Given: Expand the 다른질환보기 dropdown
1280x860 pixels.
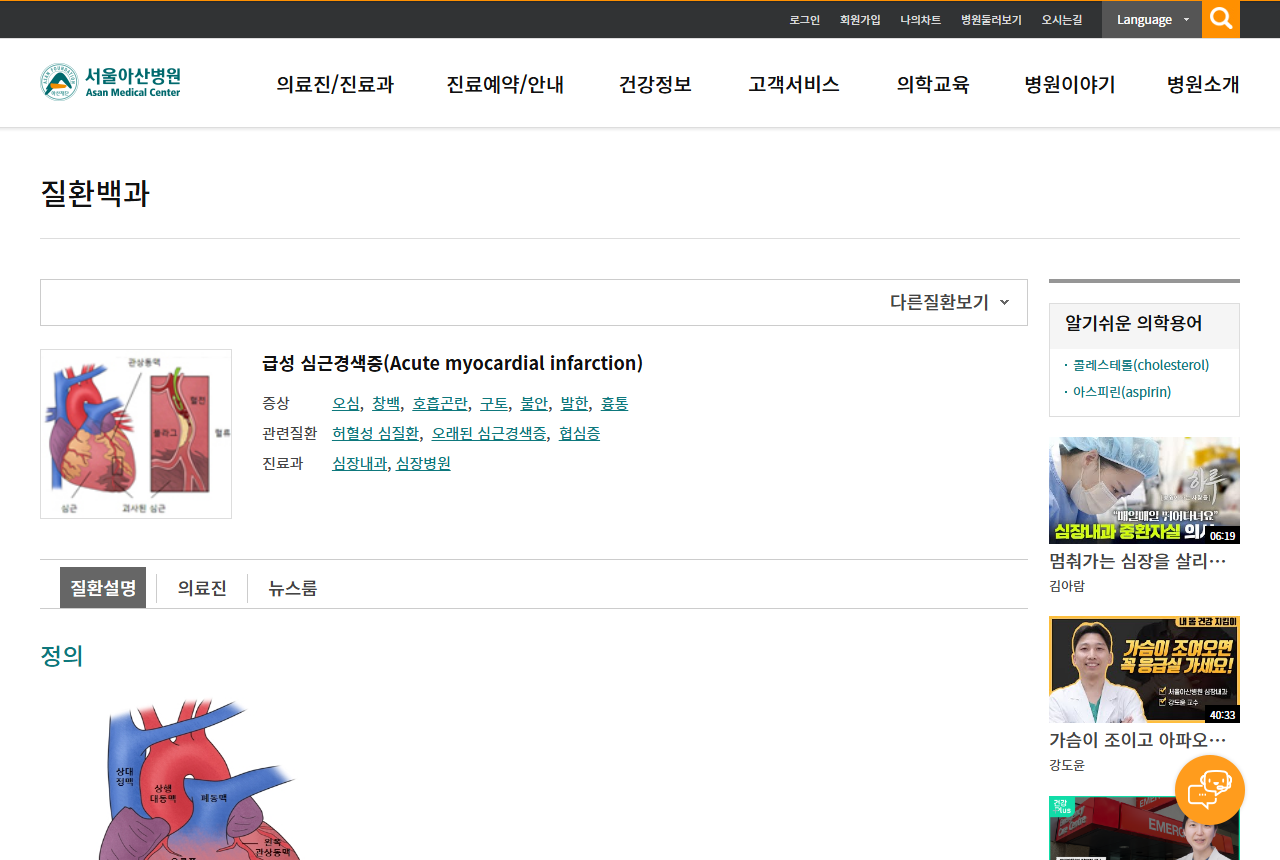Looking at the screenshot, I should [950, 302].
